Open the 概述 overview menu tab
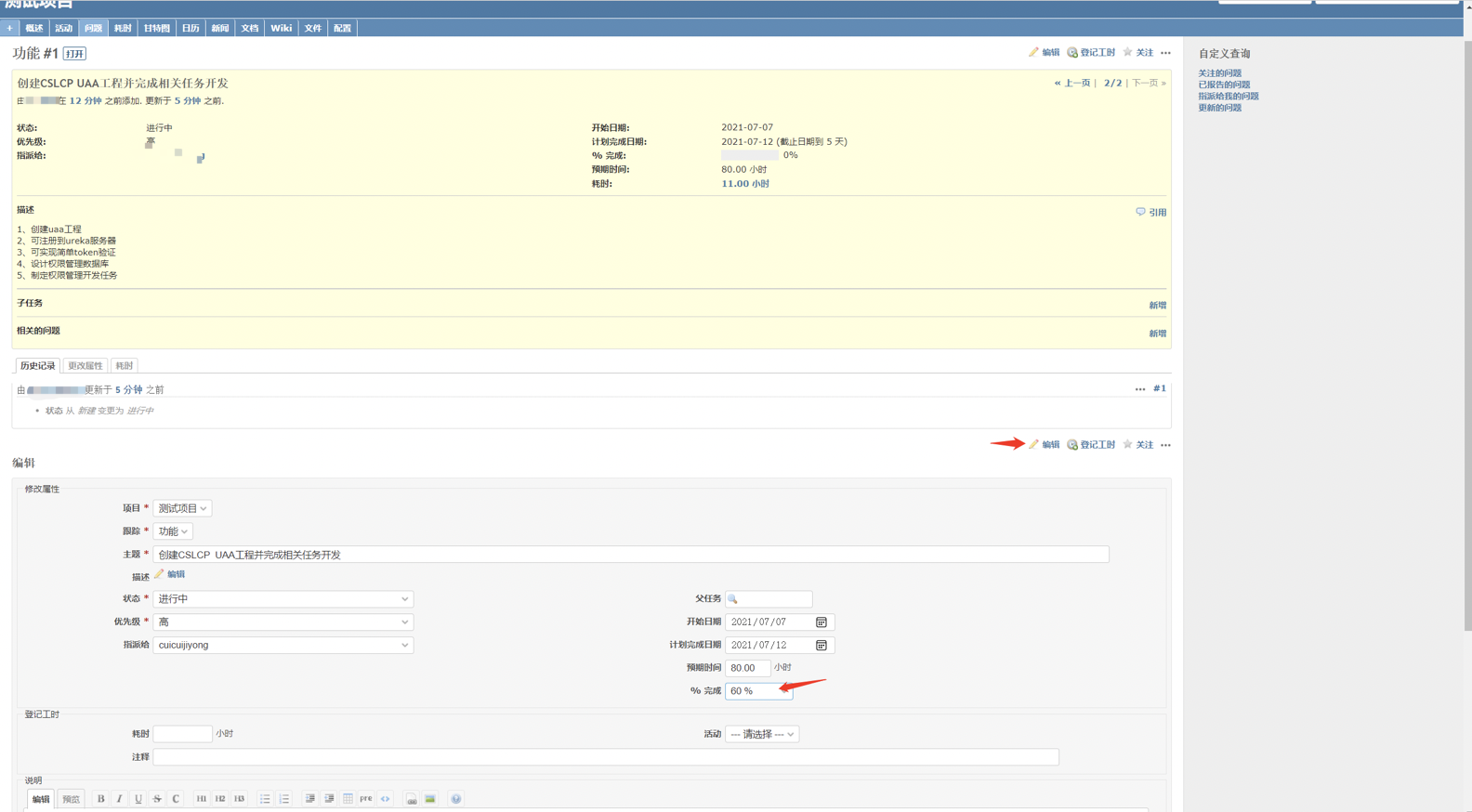Viewport: 1472px width, 812px height. (x=34, y=28)
